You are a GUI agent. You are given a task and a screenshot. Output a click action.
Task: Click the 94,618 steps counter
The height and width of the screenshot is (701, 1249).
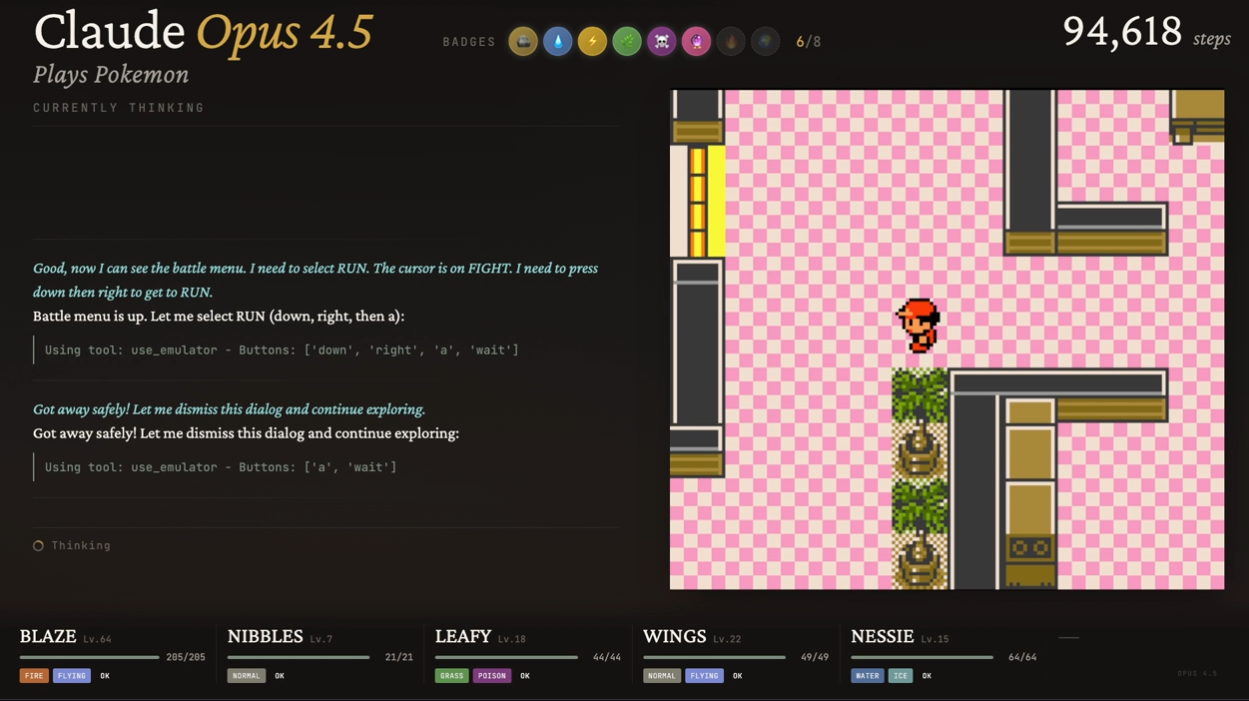(1146, 33)
